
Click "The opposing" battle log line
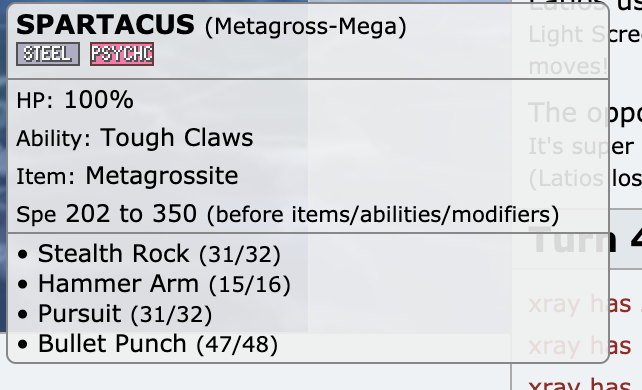click(x=585, y=113)
